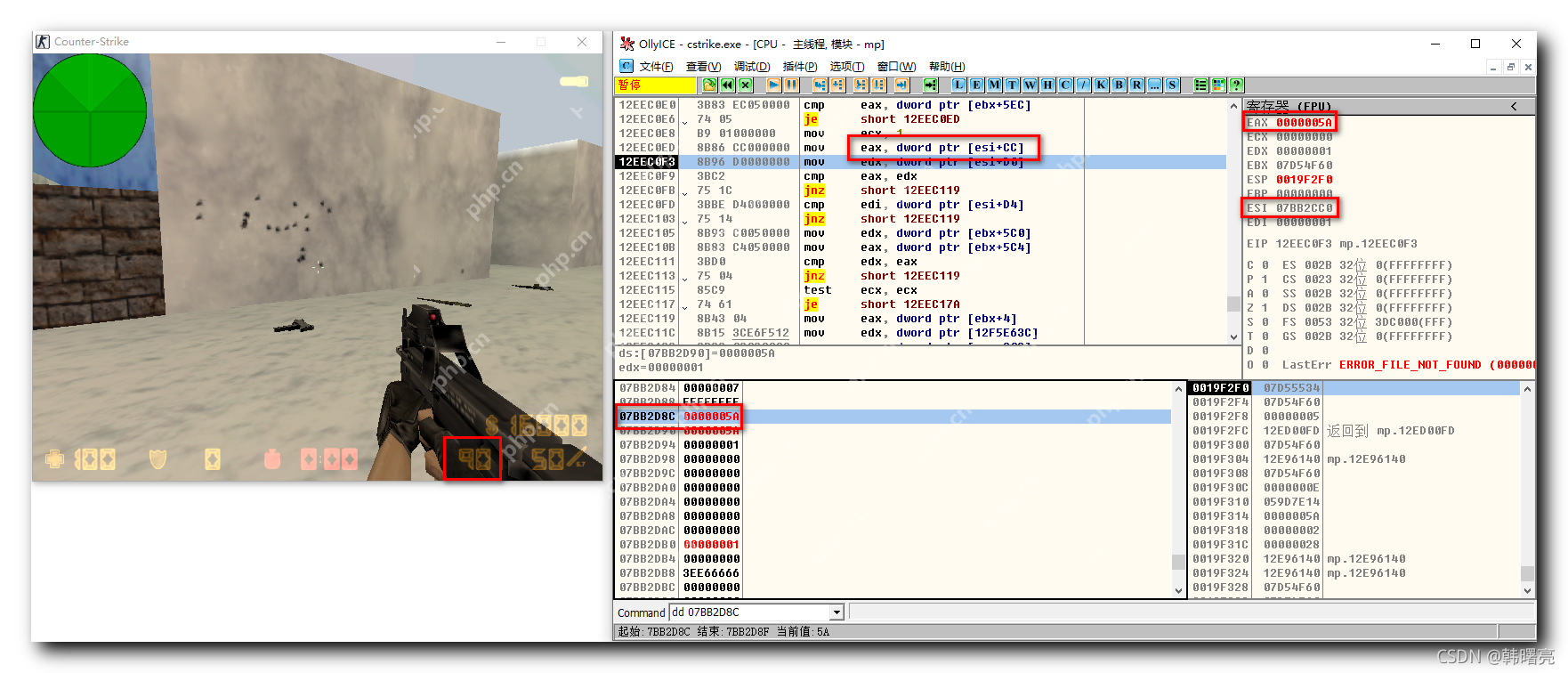Select stack row at address 0019F2F0
The height and width of the screenshot is (673, 1568).
tap(1354, 388)
